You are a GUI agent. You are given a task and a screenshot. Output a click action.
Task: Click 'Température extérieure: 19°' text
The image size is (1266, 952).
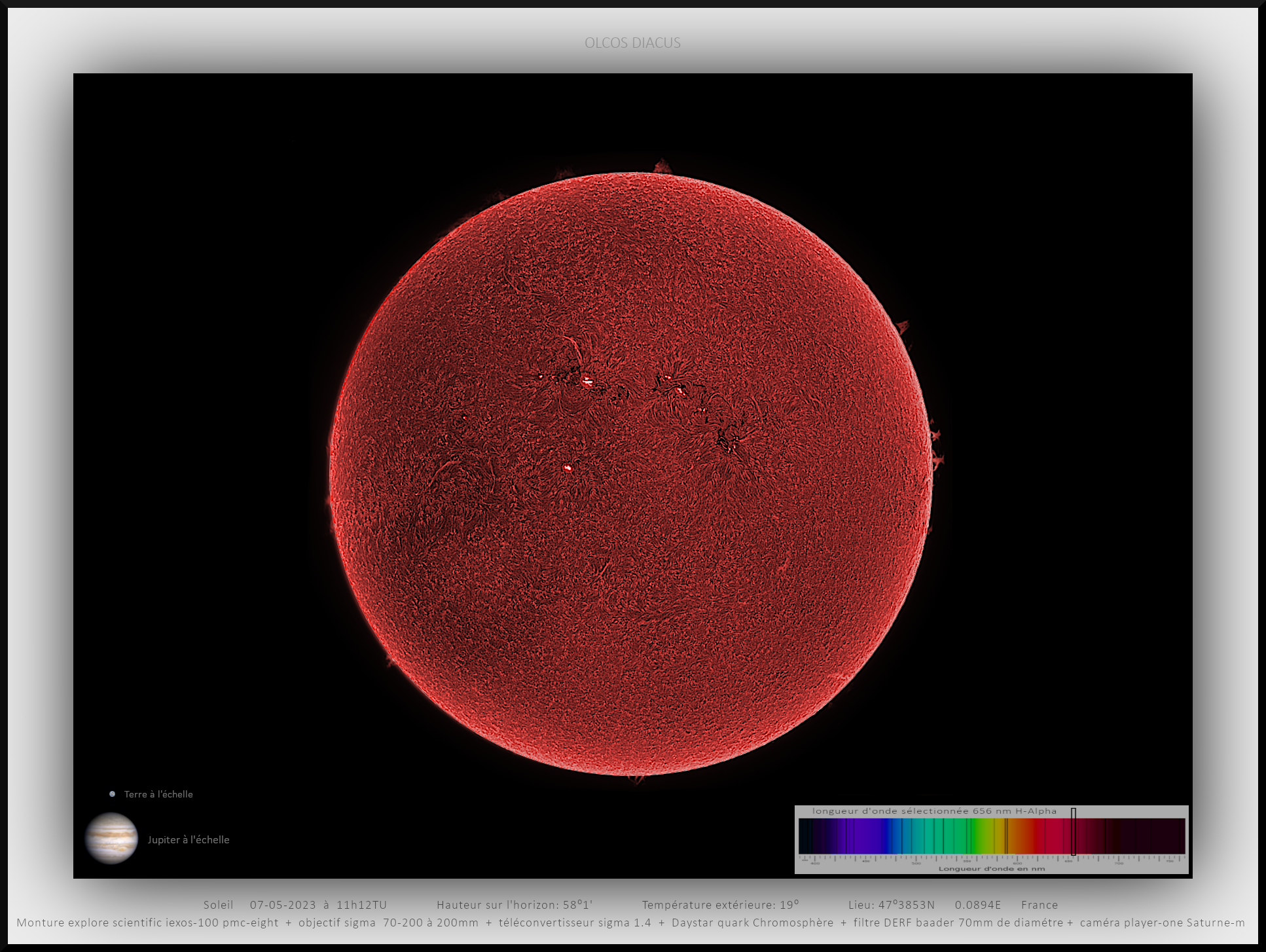click(x=720, y=905)
